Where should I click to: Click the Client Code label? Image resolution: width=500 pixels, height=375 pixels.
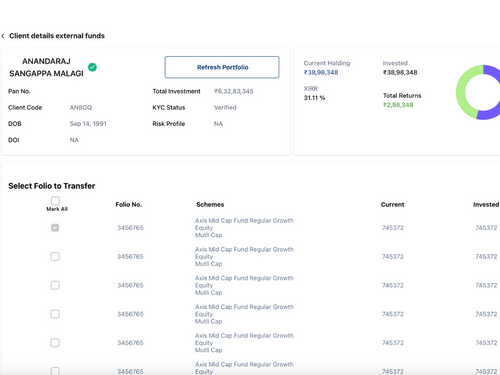25,108
